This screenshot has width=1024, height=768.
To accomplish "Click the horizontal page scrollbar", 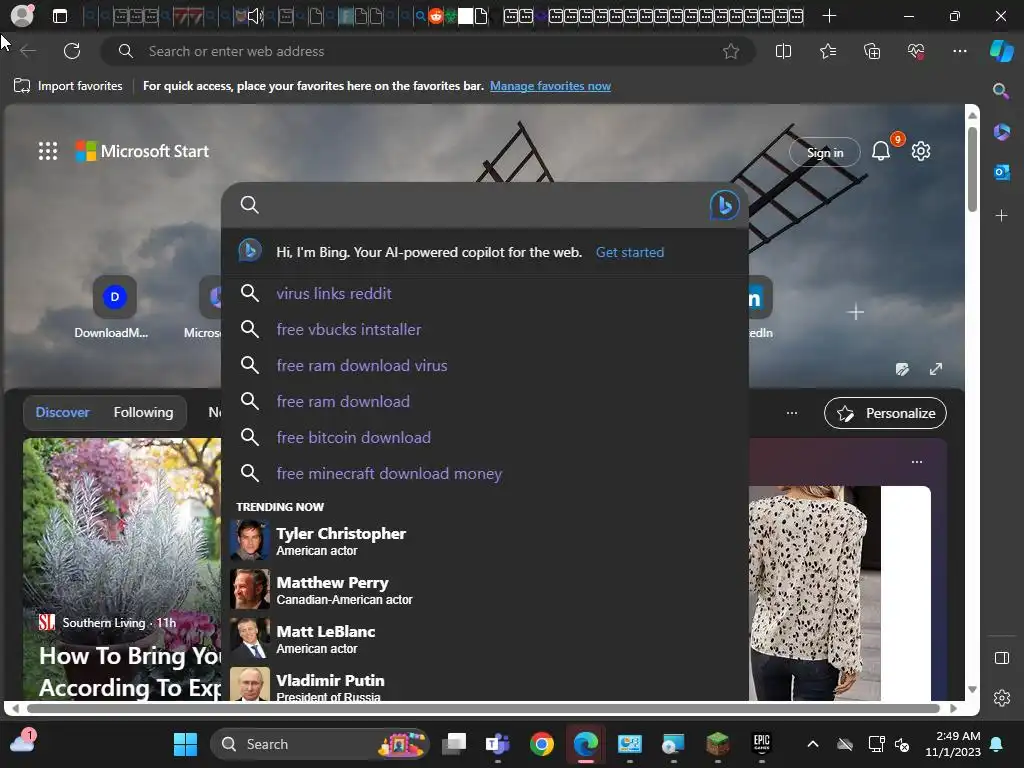I will [x=483, y=709].
